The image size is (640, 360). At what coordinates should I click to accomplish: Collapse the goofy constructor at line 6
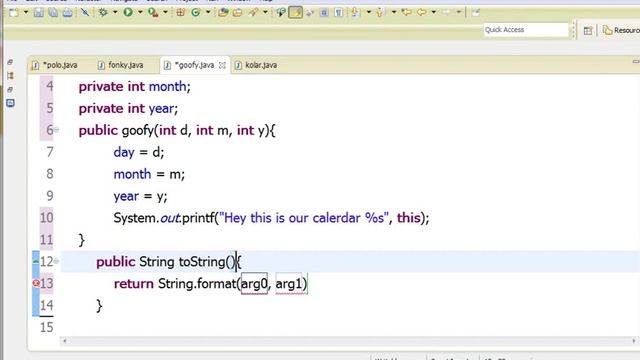(56, 130)
